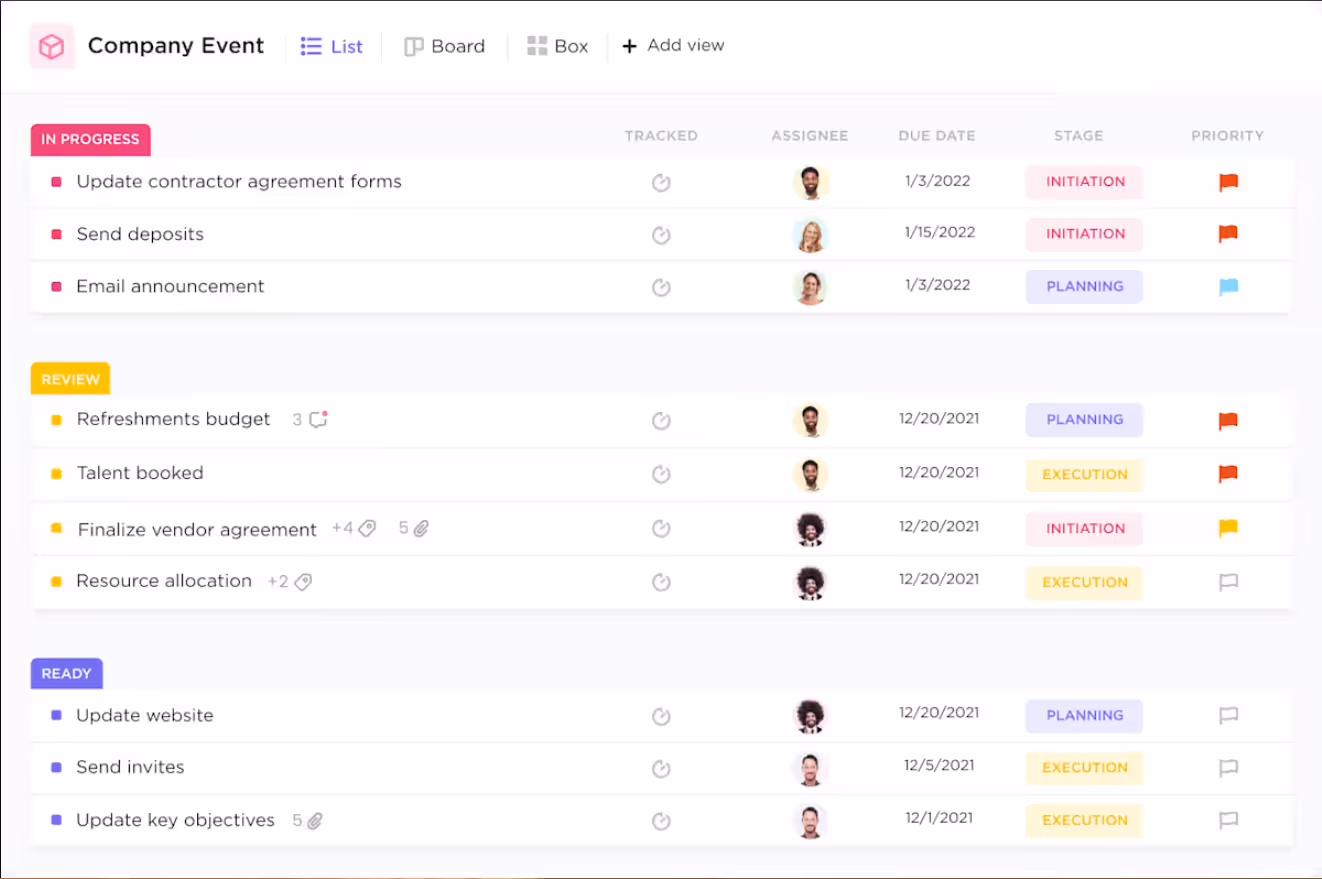Open the PLANNING stage for Update website
Screen dimensions: 1322x879
pyautogui.click(x=1084, y=716)
